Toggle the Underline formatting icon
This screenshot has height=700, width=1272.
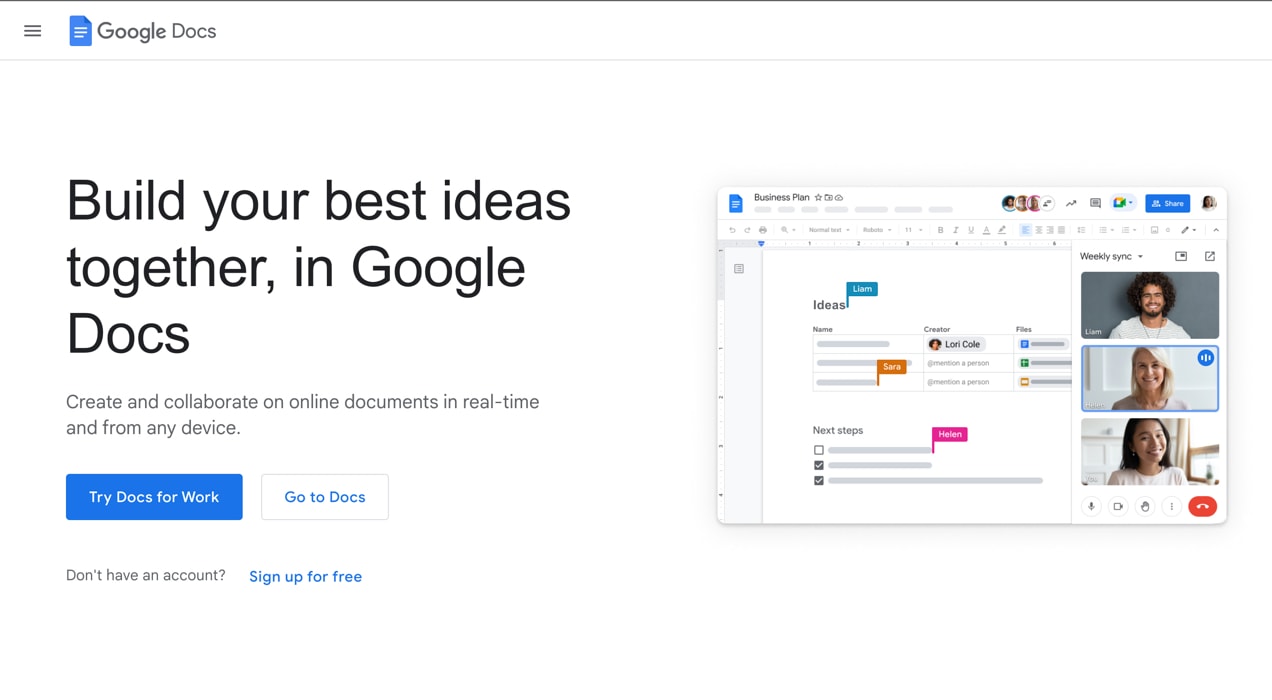click(x=970, y=230)
